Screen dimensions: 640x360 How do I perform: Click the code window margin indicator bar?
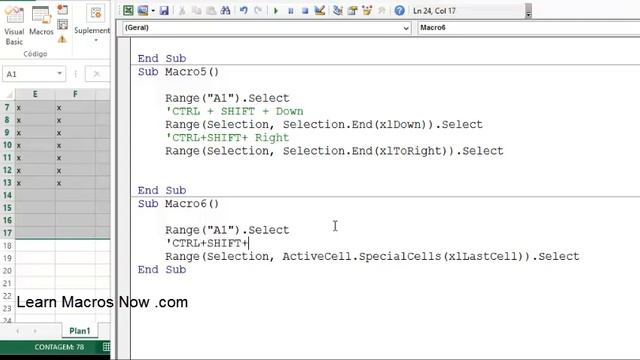tap(124, 198)
